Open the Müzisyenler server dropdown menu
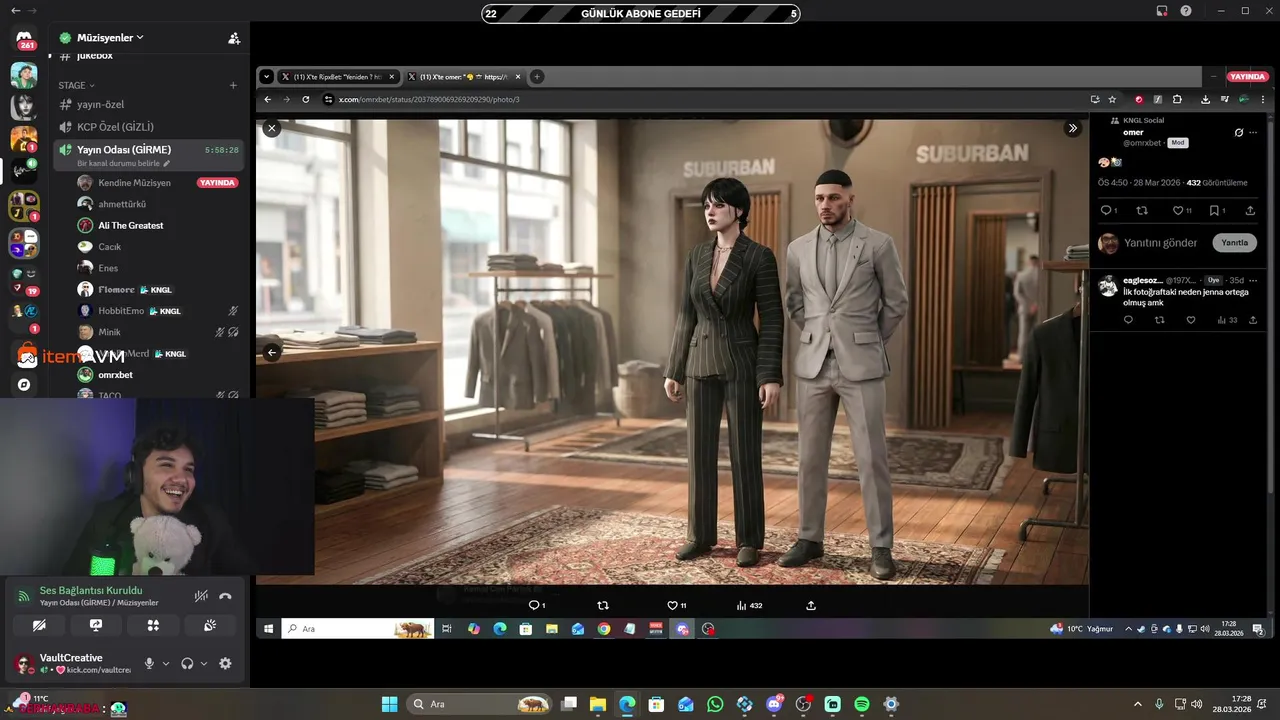 click(x=110, y=38)
